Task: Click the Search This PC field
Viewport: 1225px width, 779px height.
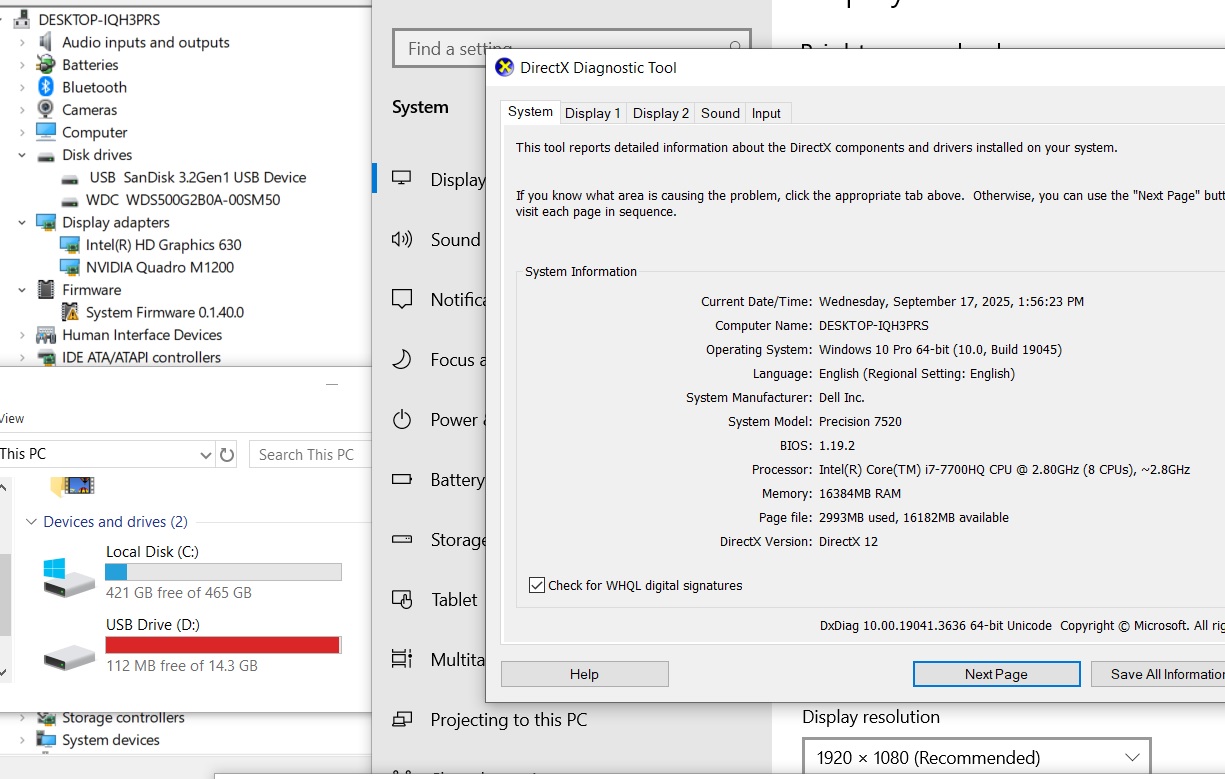Action: pyautogui.click(x=308, y=455)
